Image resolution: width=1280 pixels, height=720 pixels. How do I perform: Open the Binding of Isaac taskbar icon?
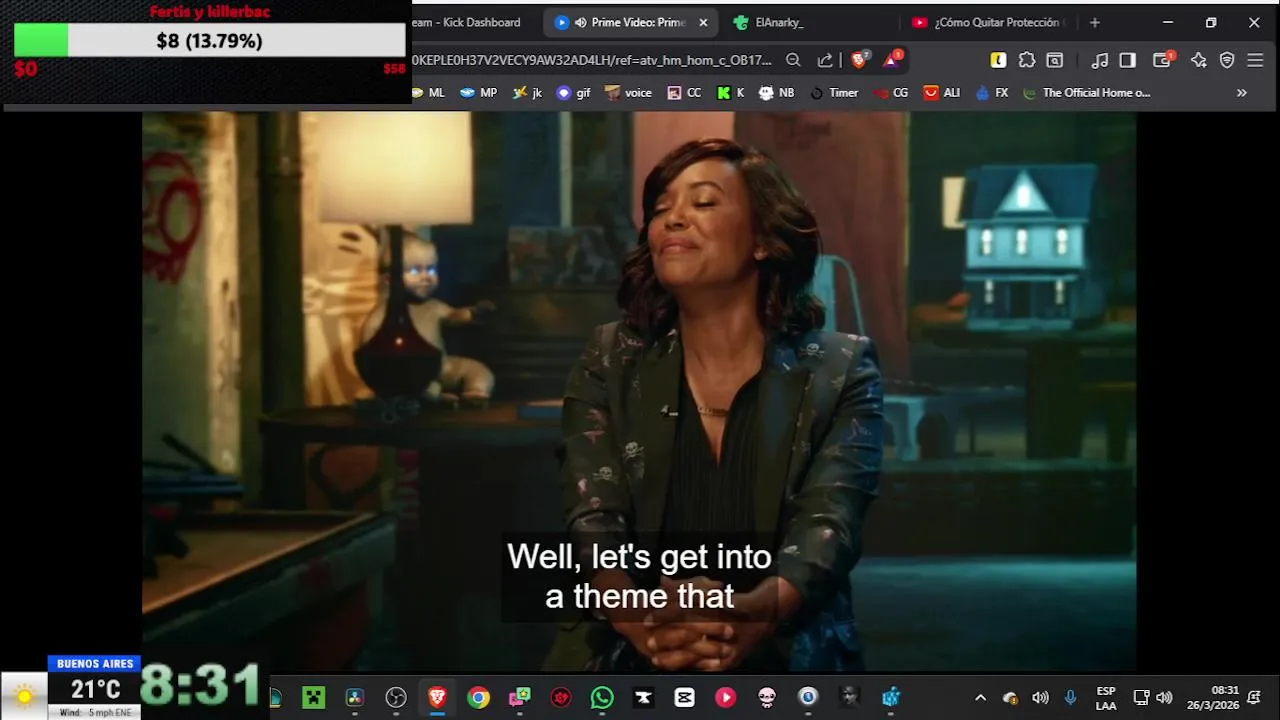(x=767, y=697)
